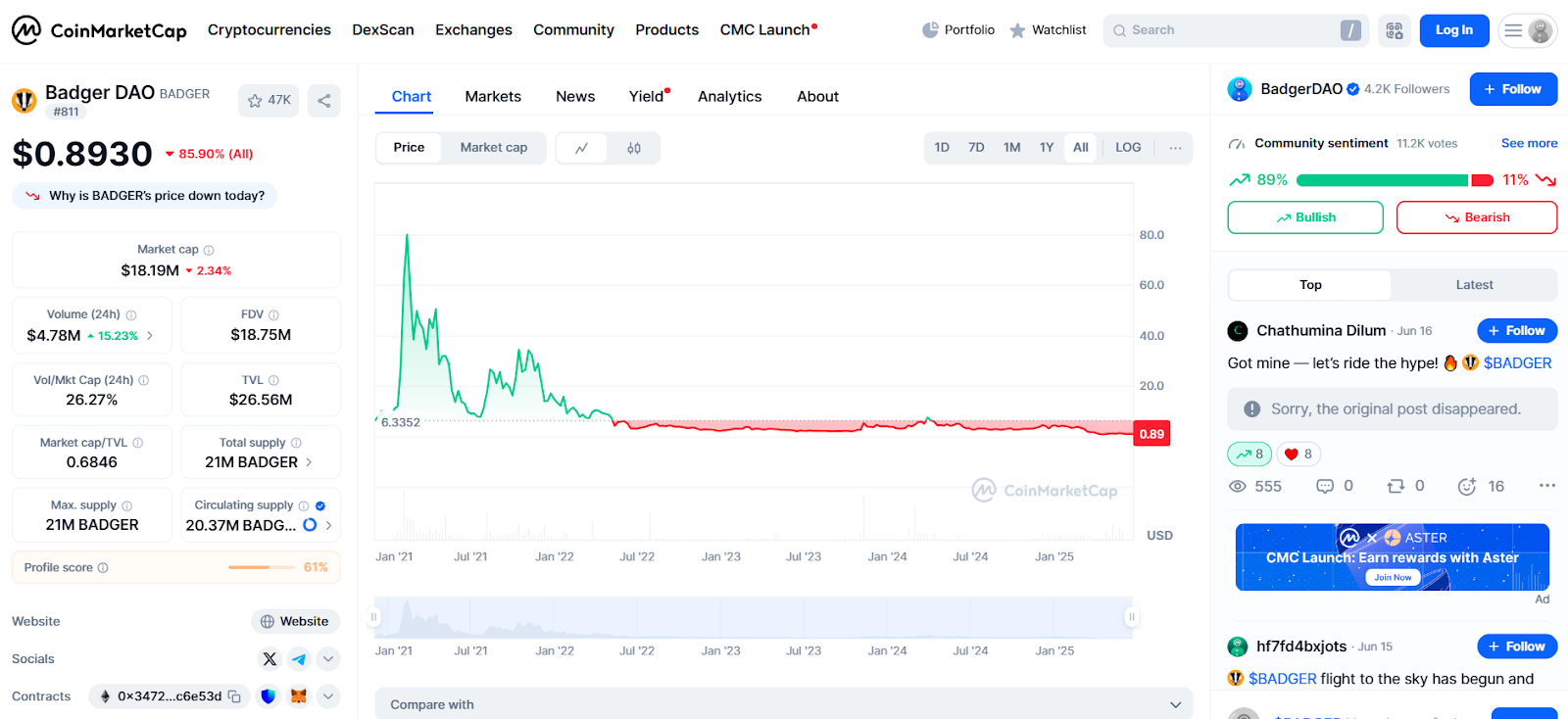Open the CoinMarketCap home logo
The image size is (1568, 719).
(x=99, y=30)
